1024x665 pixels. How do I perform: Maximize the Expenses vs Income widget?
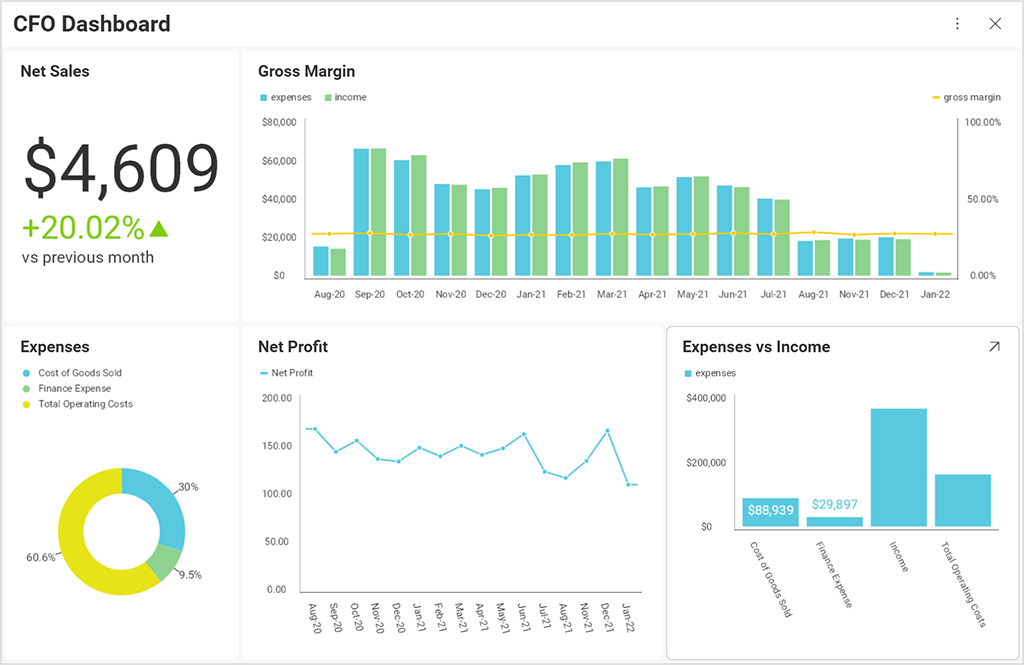coord(993,347)
